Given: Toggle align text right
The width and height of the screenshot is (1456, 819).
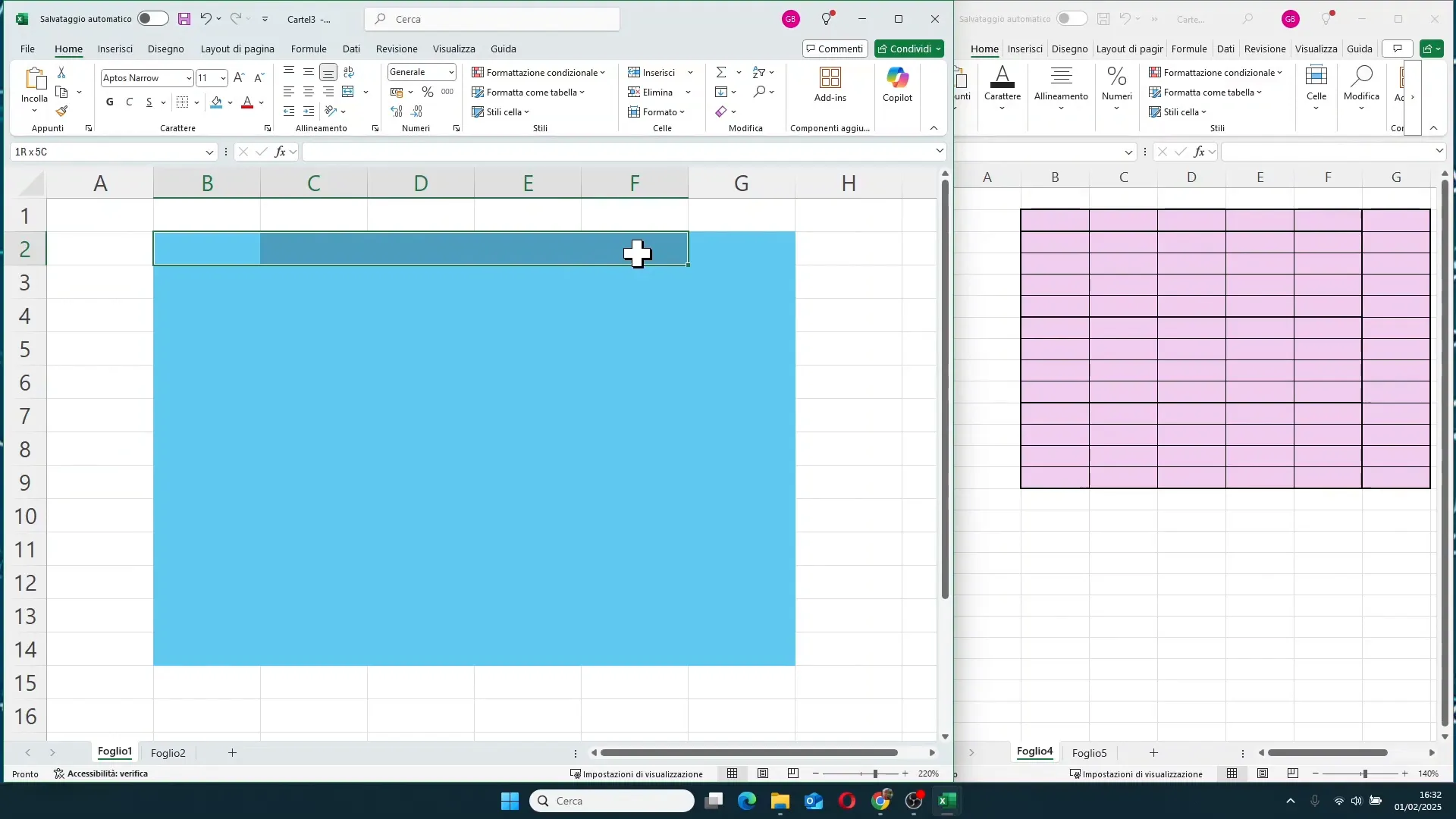Looking at the screenshot, I should (x=328, y=92).
